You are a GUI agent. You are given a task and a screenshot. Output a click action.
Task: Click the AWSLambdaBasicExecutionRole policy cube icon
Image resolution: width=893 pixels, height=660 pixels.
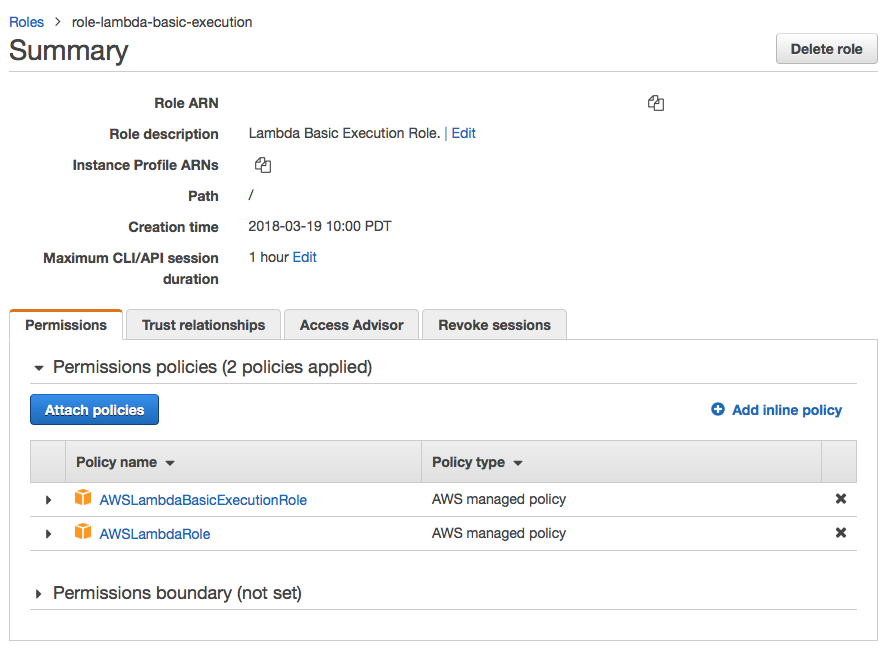(x=83, y=497)
